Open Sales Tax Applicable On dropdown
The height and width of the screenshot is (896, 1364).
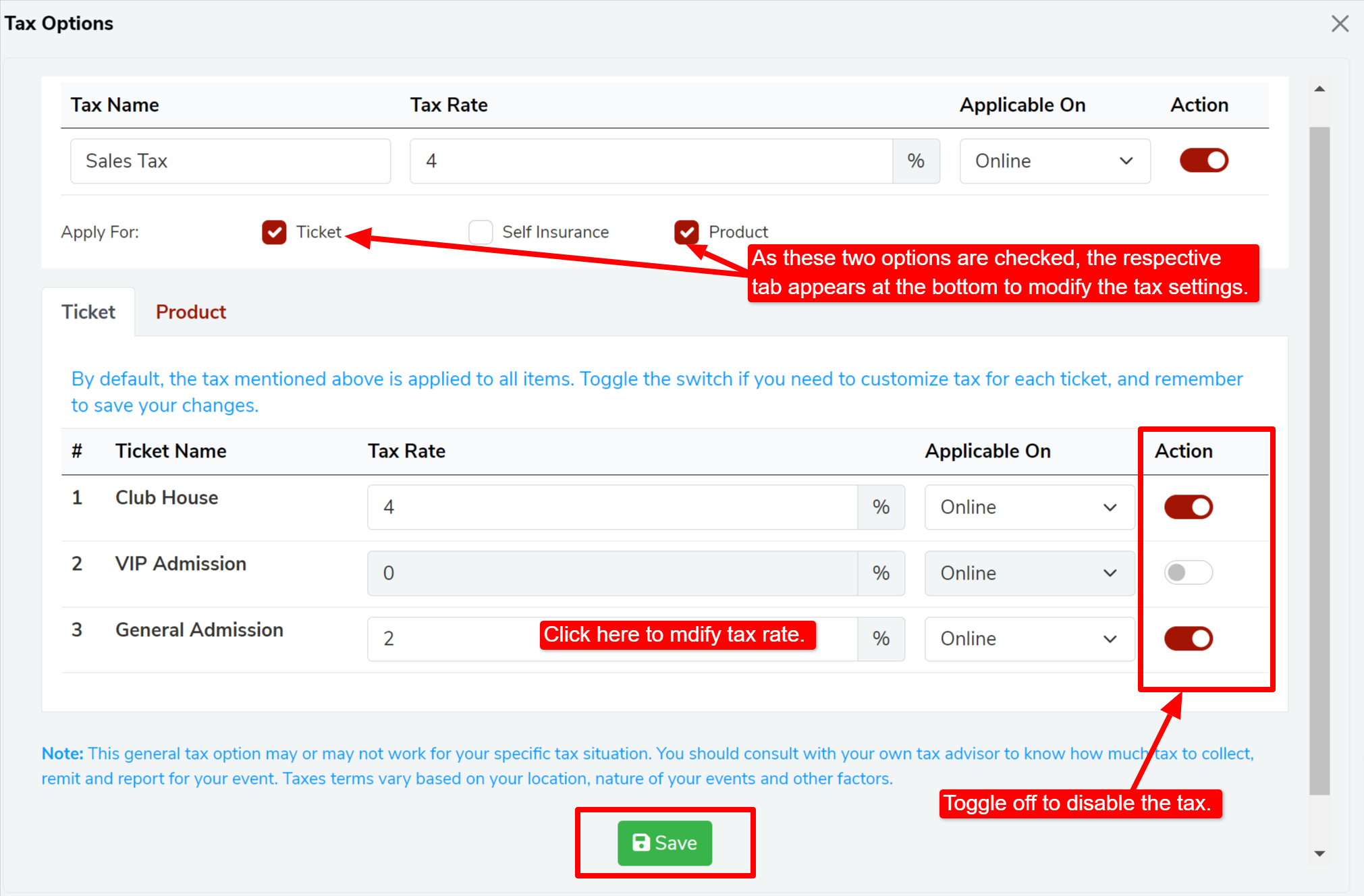[1054, 161]
